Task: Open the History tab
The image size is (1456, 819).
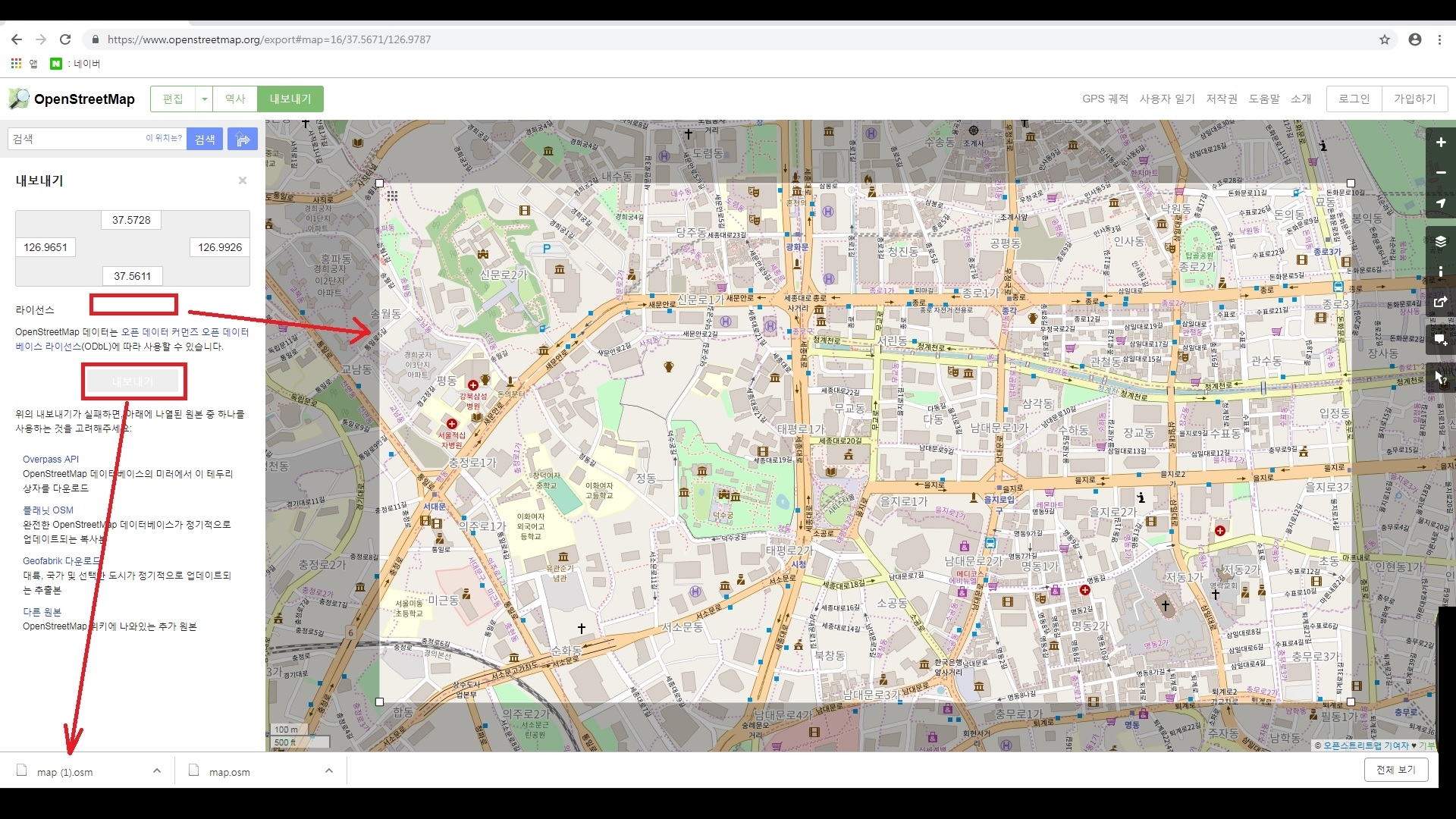Action: [235, 99]
